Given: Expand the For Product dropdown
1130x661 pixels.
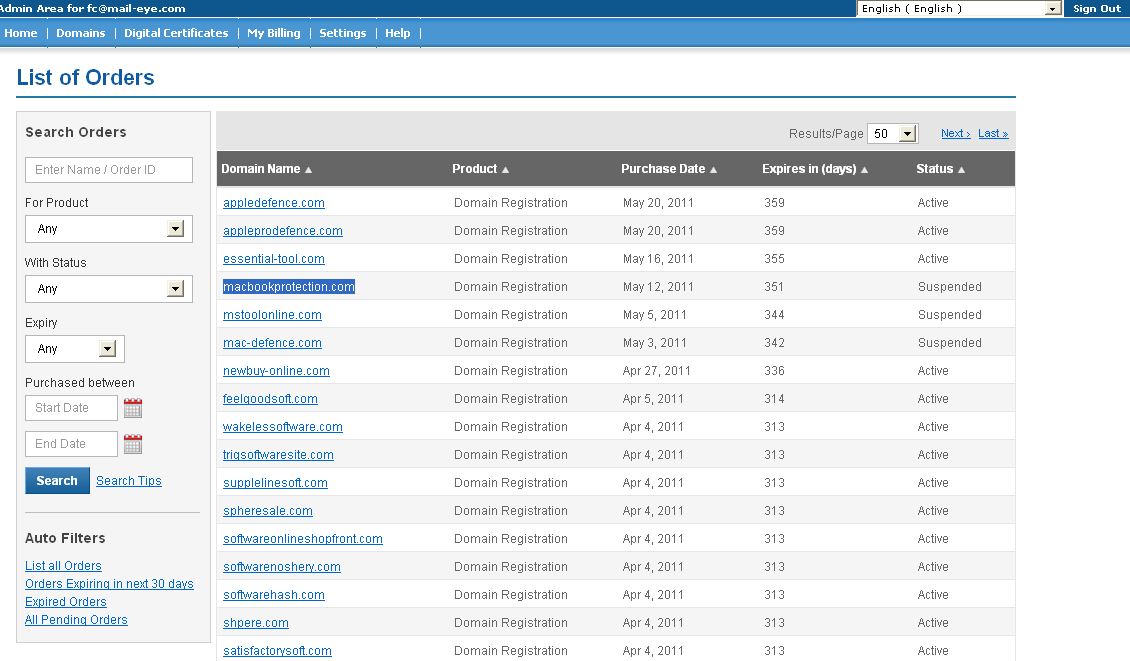Looking at the screenshot, I should pyautogui.click(x=109, y=229).
